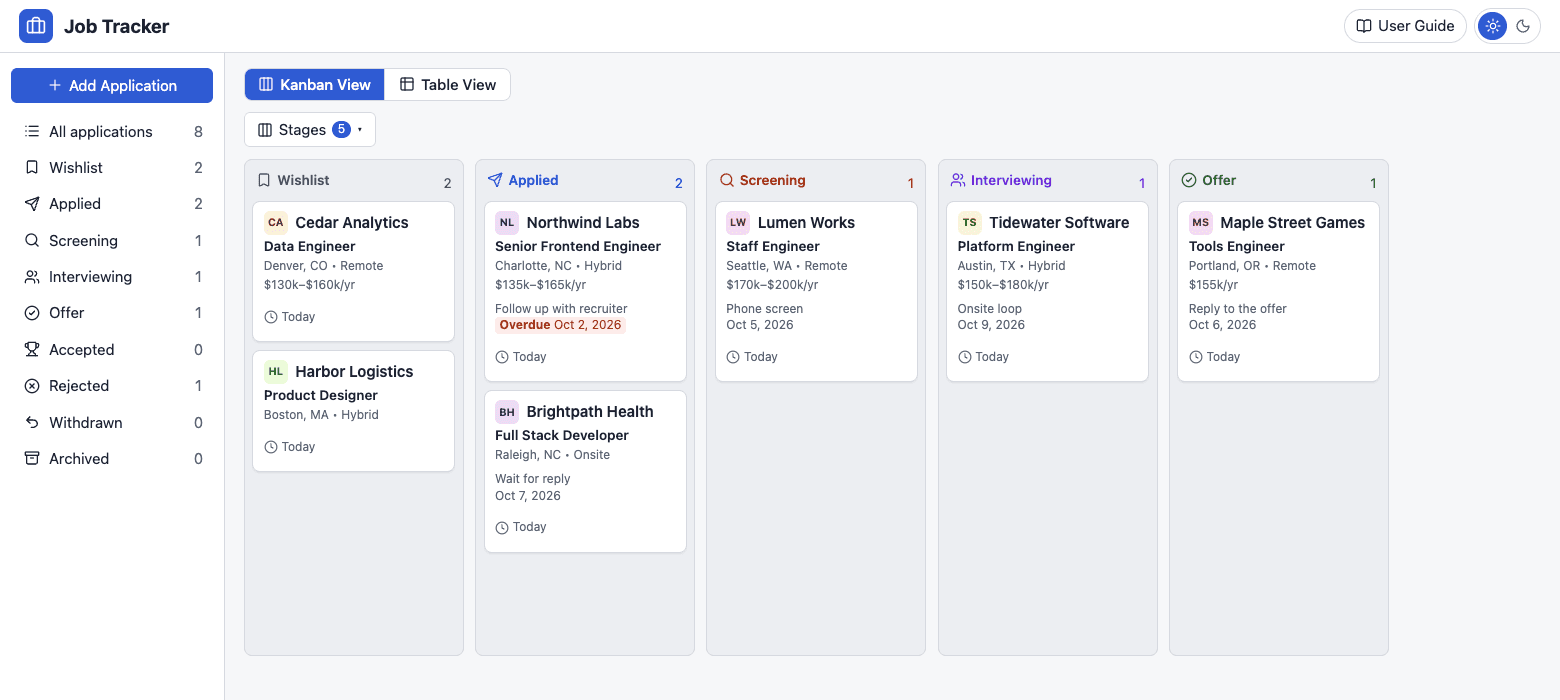Select Applied in the sidebar
Image resolution: width=1560 pixels, height=700 pixels.
coord(112,204)
